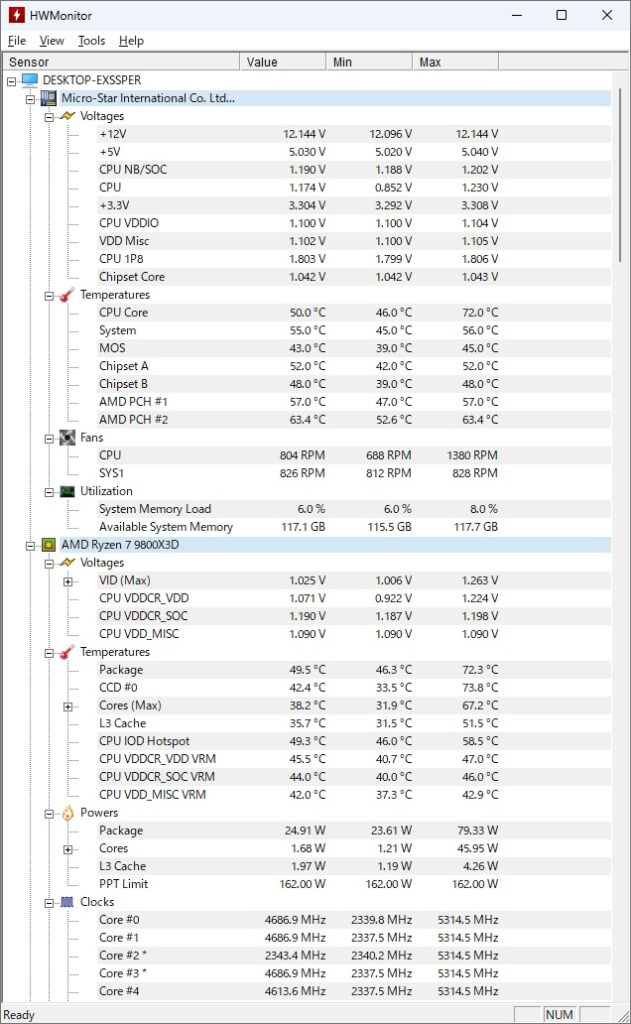Click the Value column header
Screen dimensions: 631x1024
283,62
